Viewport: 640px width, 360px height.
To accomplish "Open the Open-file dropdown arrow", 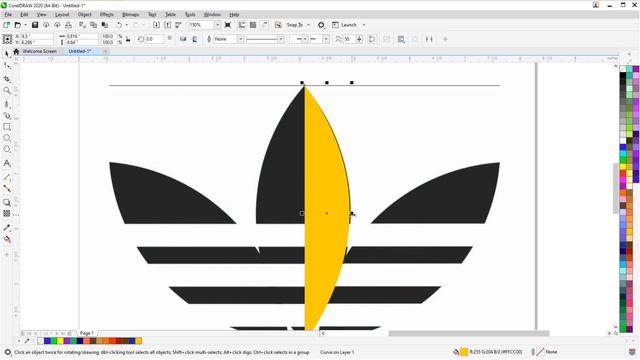I will (25, 25).
